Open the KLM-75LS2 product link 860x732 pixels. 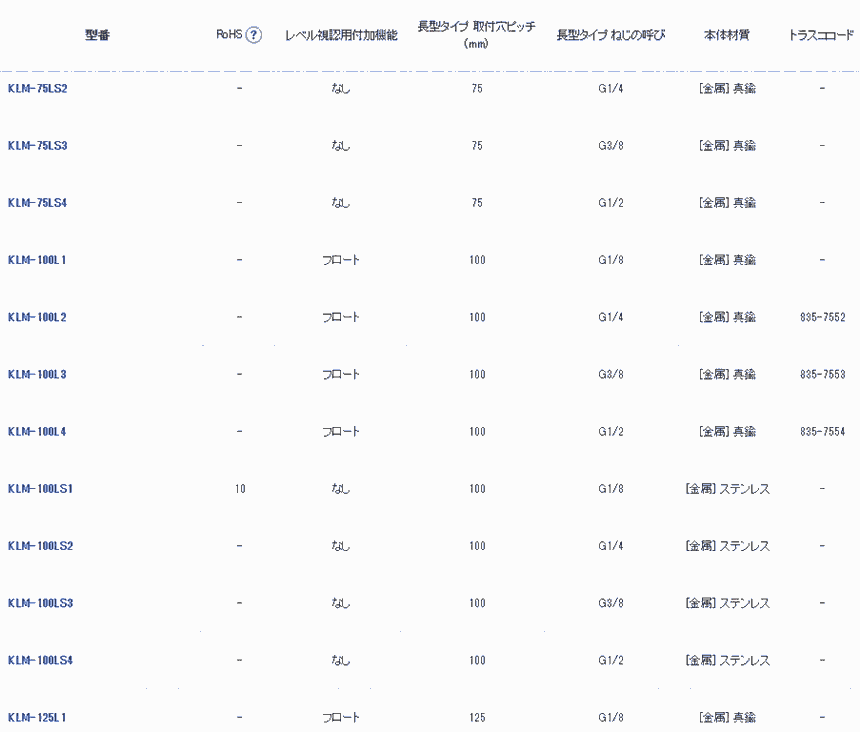(x=37, y=88)
